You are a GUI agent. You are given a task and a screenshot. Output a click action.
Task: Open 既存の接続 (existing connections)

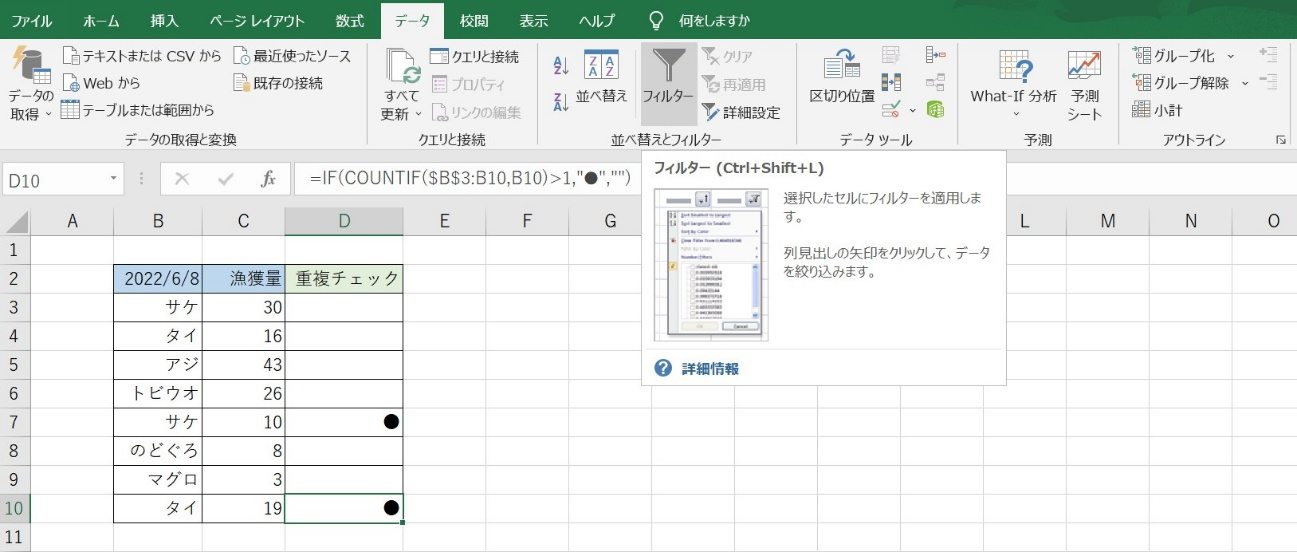(278, 83)
